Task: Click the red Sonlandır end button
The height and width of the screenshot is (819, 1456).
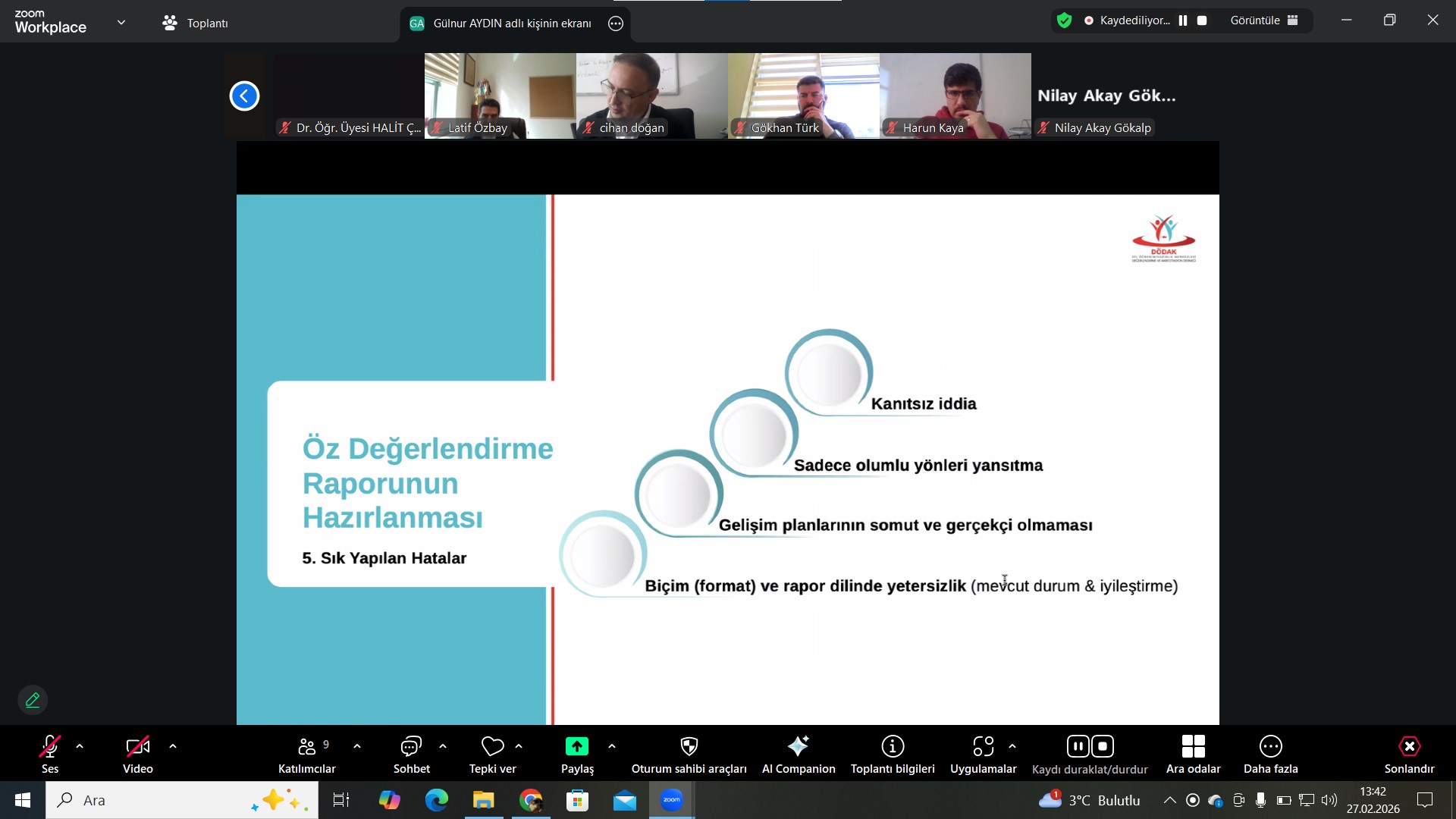Action: click(x=1409, y=747)
